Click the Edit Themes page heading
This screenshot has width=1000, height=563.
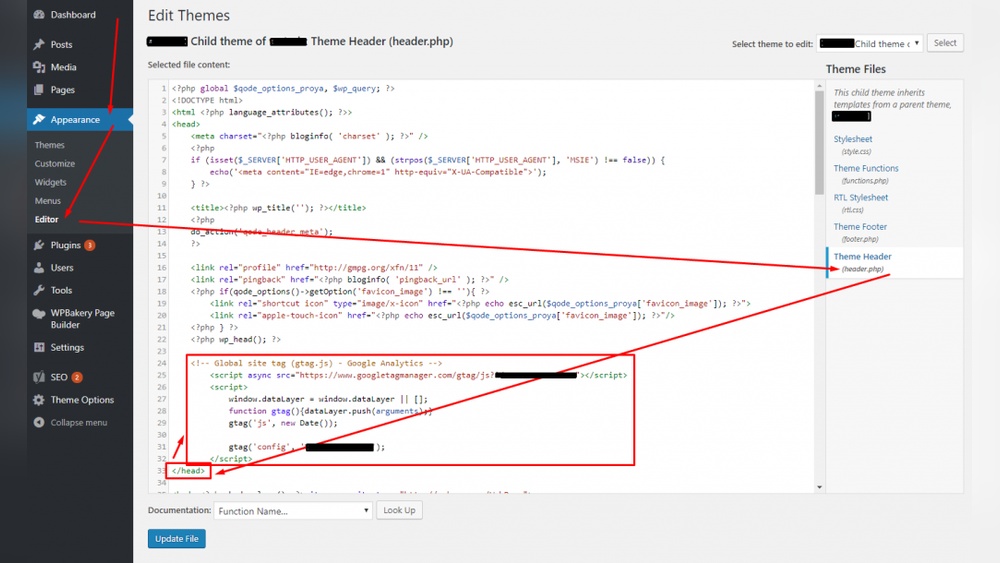(x=189, y=15)
